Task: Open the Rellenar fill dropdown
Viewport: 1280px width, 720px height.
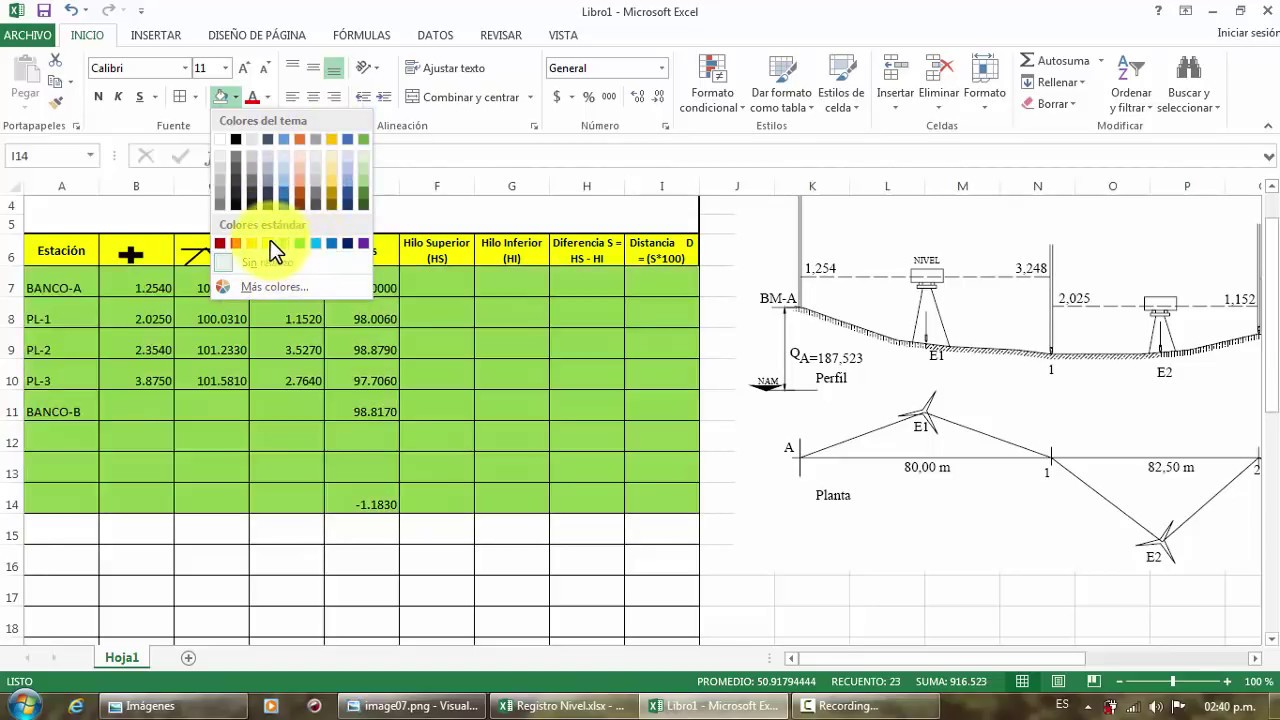Action: 1056,82
